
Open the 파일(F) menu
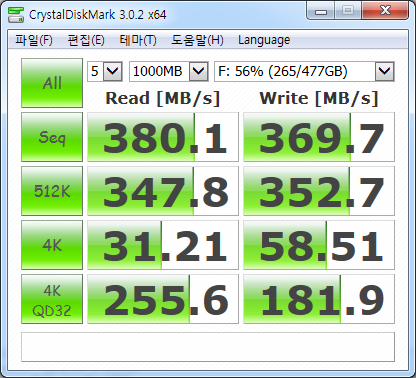coord(34,40)
